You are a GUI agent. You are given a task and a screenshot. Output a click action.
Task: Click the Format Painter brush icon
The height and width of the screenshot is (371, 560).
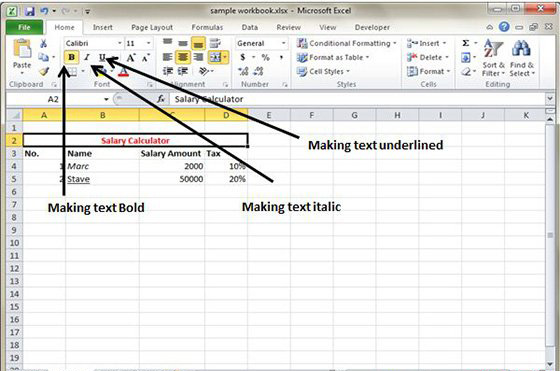pos(44,71)
